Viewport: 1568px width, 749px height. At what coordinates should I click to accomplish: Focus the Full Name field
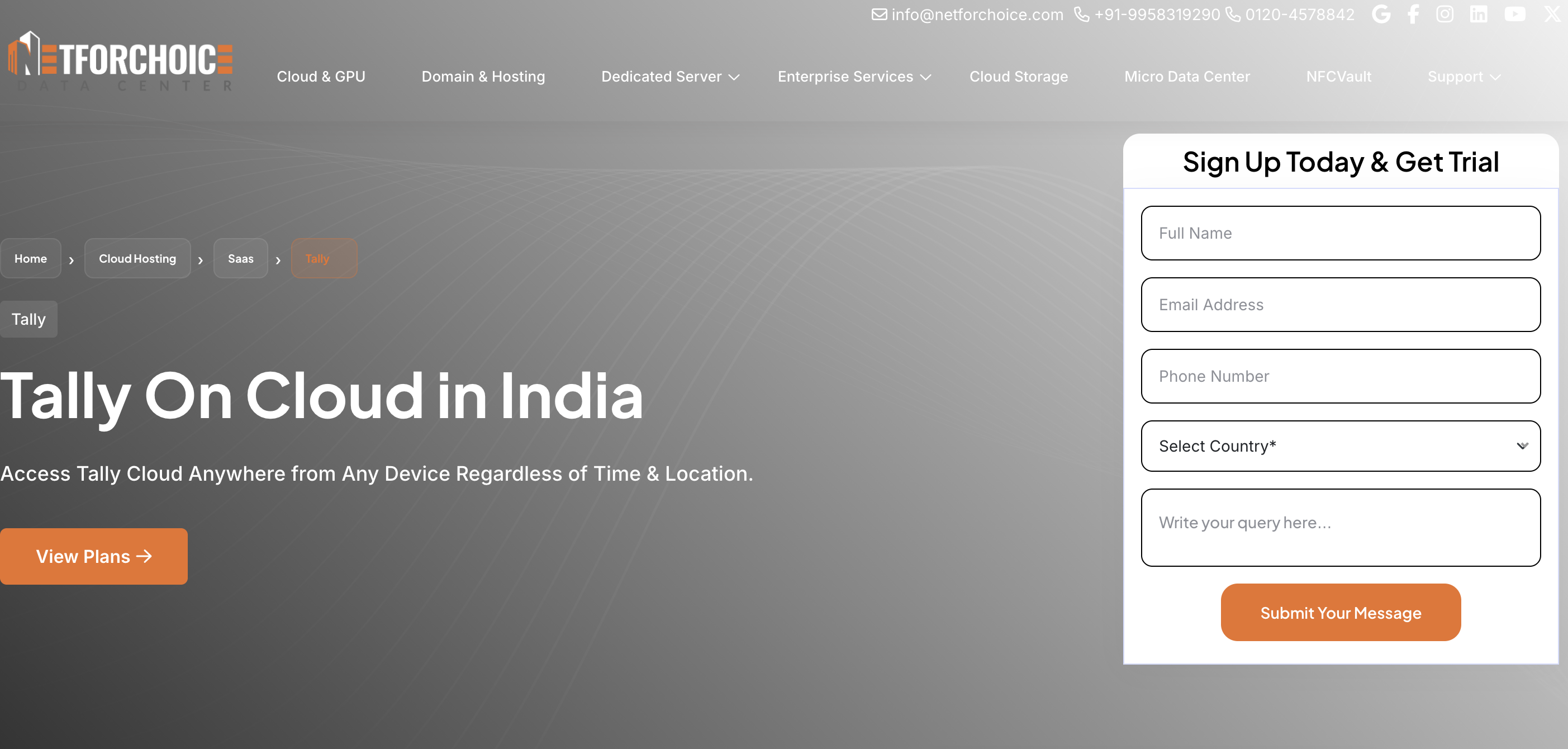1341,233
